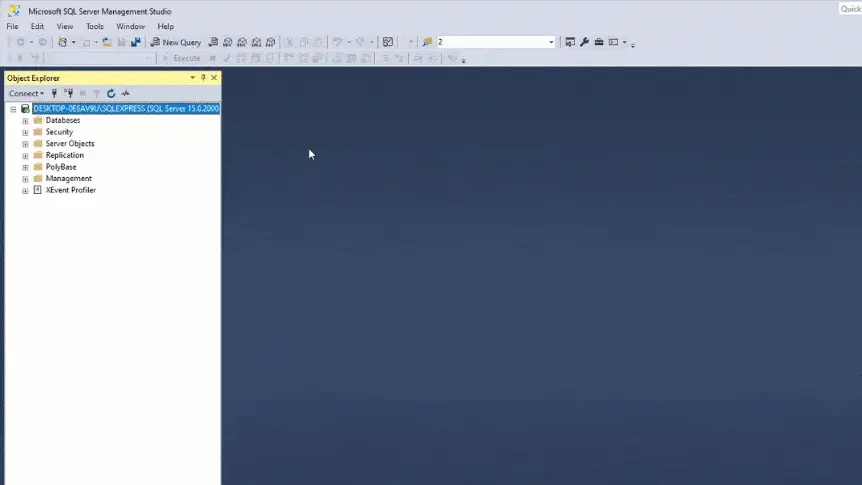Viewport: 862px width, 485px height.
Task: Click the Open File toolbar icon
Action: [107, 42]
